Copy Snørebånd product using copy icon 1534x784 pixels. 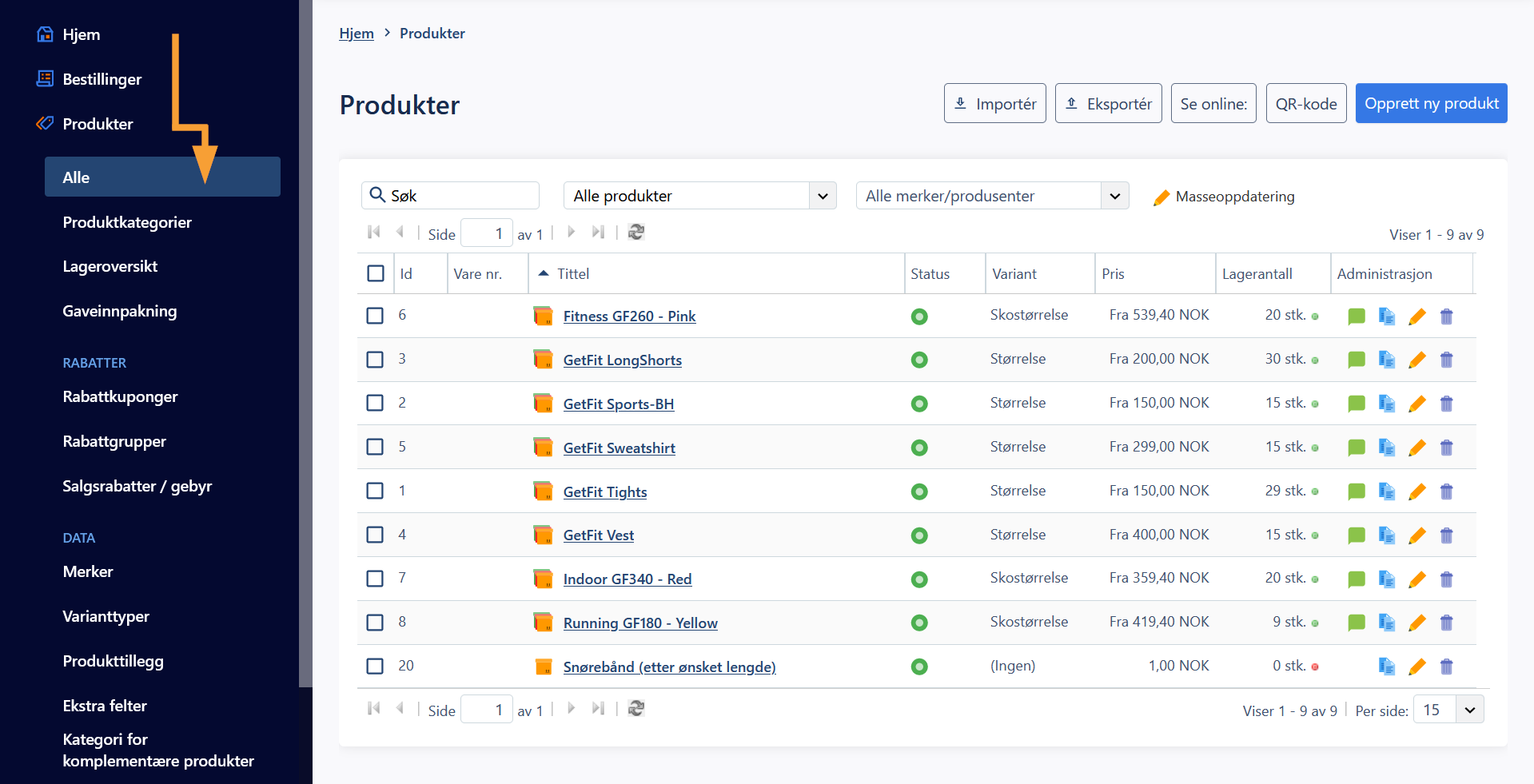(1386, 667)
